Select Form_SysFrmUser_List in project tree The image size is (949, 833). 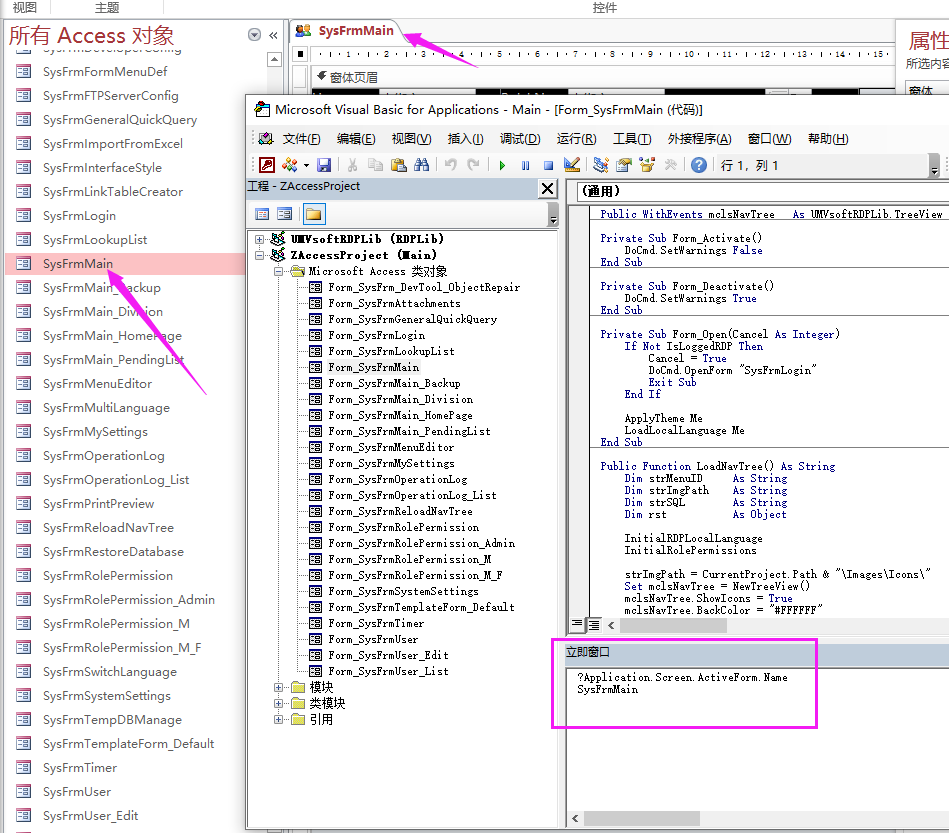click(x=388, y=671)
